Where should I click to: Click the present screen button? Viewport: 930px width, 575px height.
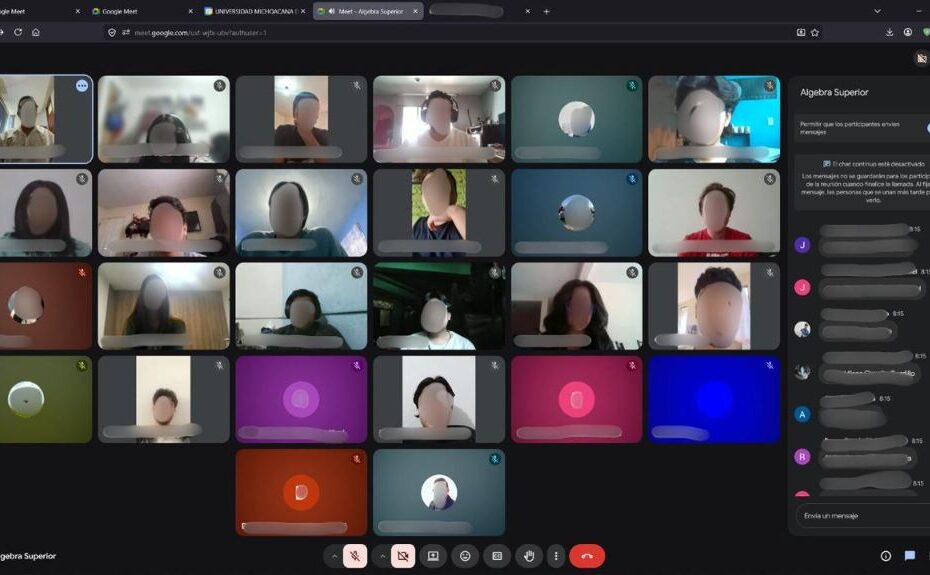(433, 556)
